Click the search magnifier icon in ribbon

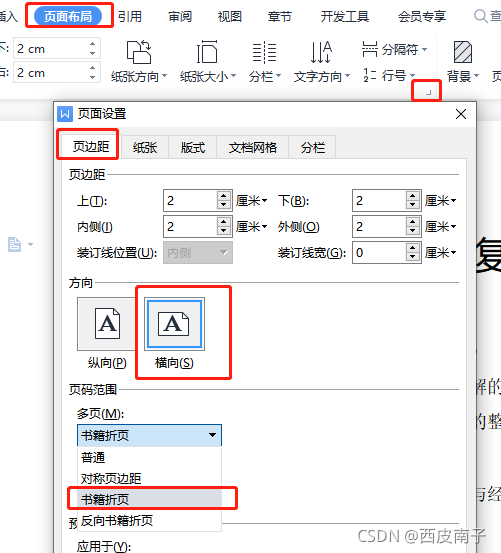[x=480, y=16]
